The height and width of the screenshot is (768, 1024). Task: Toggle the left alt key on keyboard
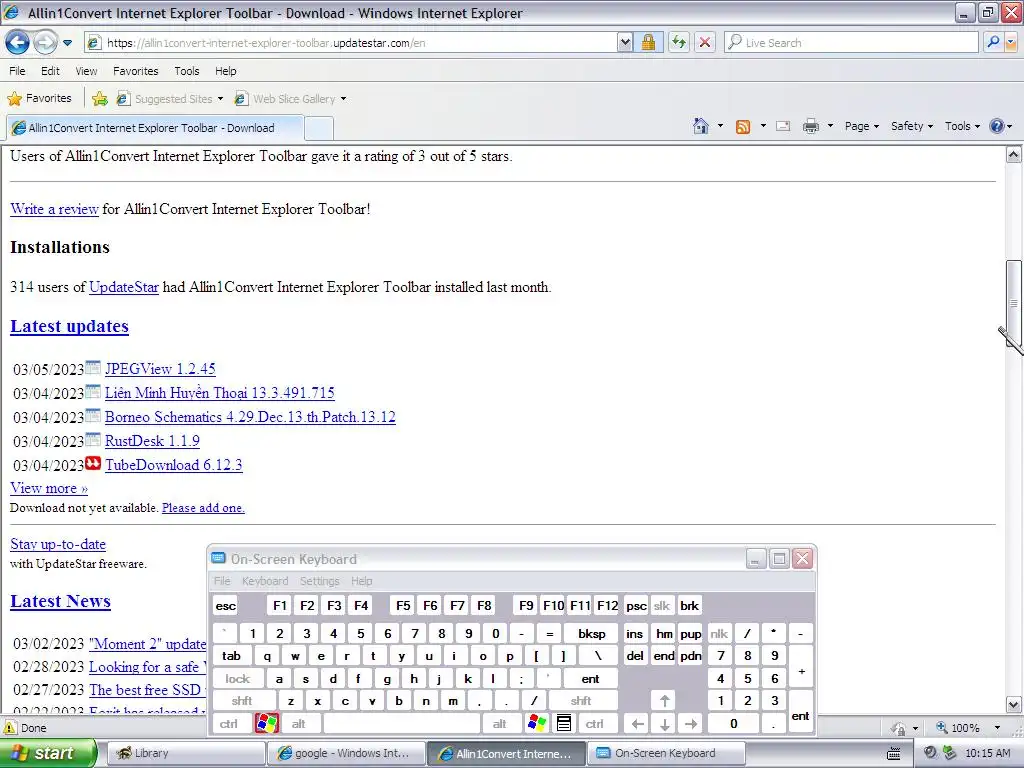click(298, 724)
